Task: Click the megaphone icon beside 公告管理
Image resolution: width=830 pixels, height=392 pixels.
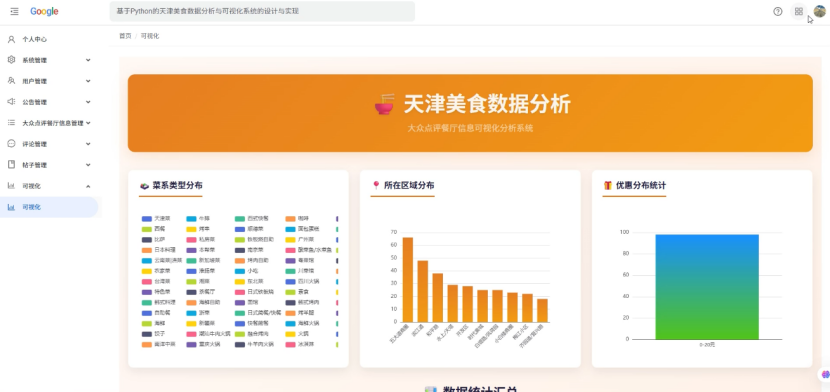Action: 11,102
